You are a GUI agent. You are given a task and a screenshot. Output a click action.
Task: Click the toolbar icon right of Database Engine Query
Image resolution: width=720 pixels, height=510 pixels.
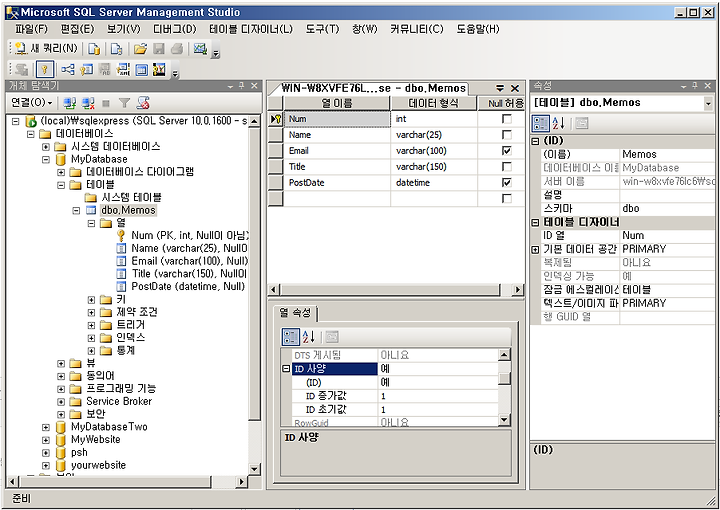tap(117, 49)
